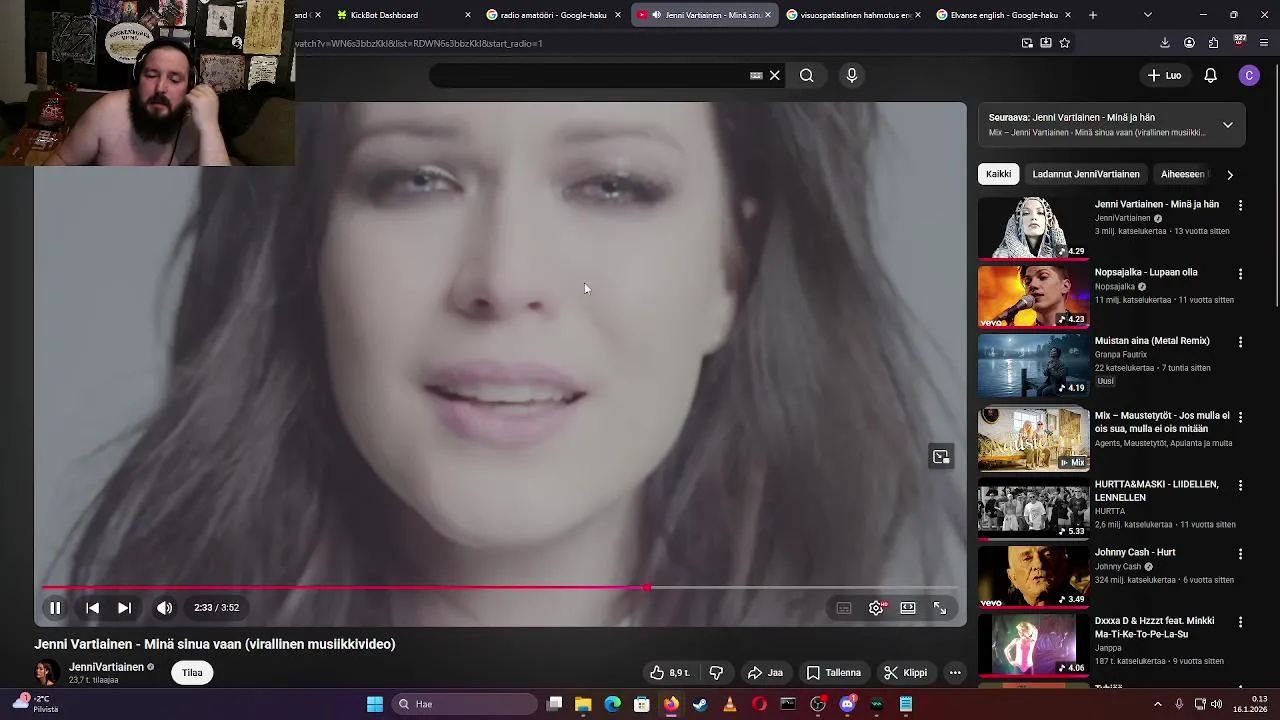Open Firefox hamburger application menu
This screenshot has width=1280, height=720.
coord(1265,43)
